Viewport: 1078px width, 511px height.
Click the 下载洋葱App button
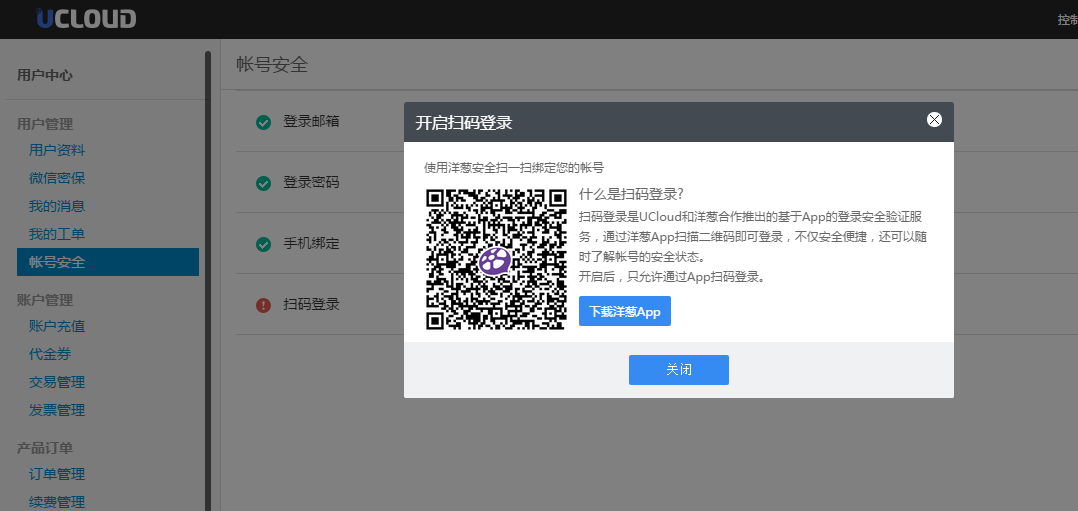point(624,312)
